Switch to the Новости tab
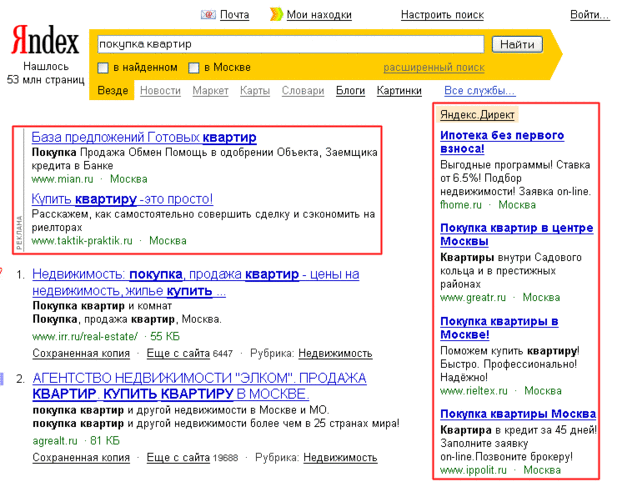 (x=160, y=90)
